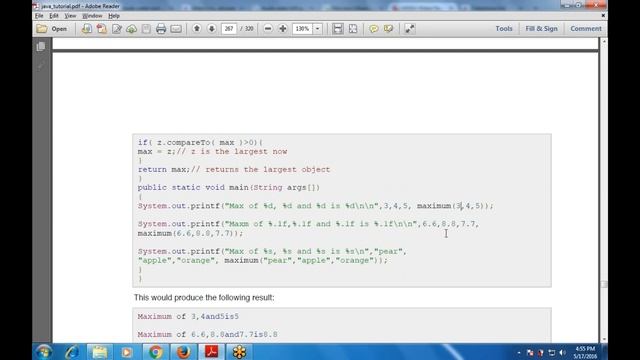Open the Comment pane

pos(586,29)
